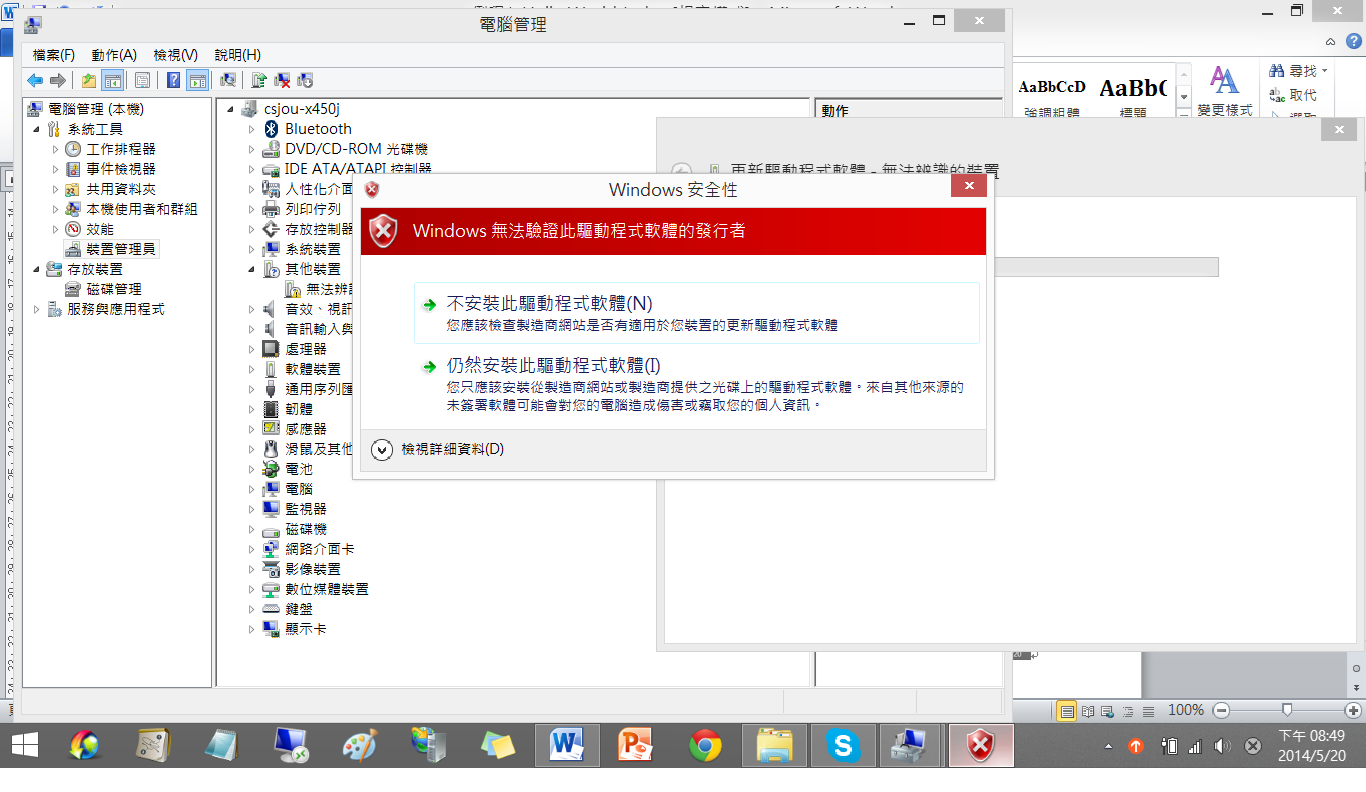The image size is (1366, 792).
Task: Select 共用資料夾 in left tree
Action: tap(111, 189)
